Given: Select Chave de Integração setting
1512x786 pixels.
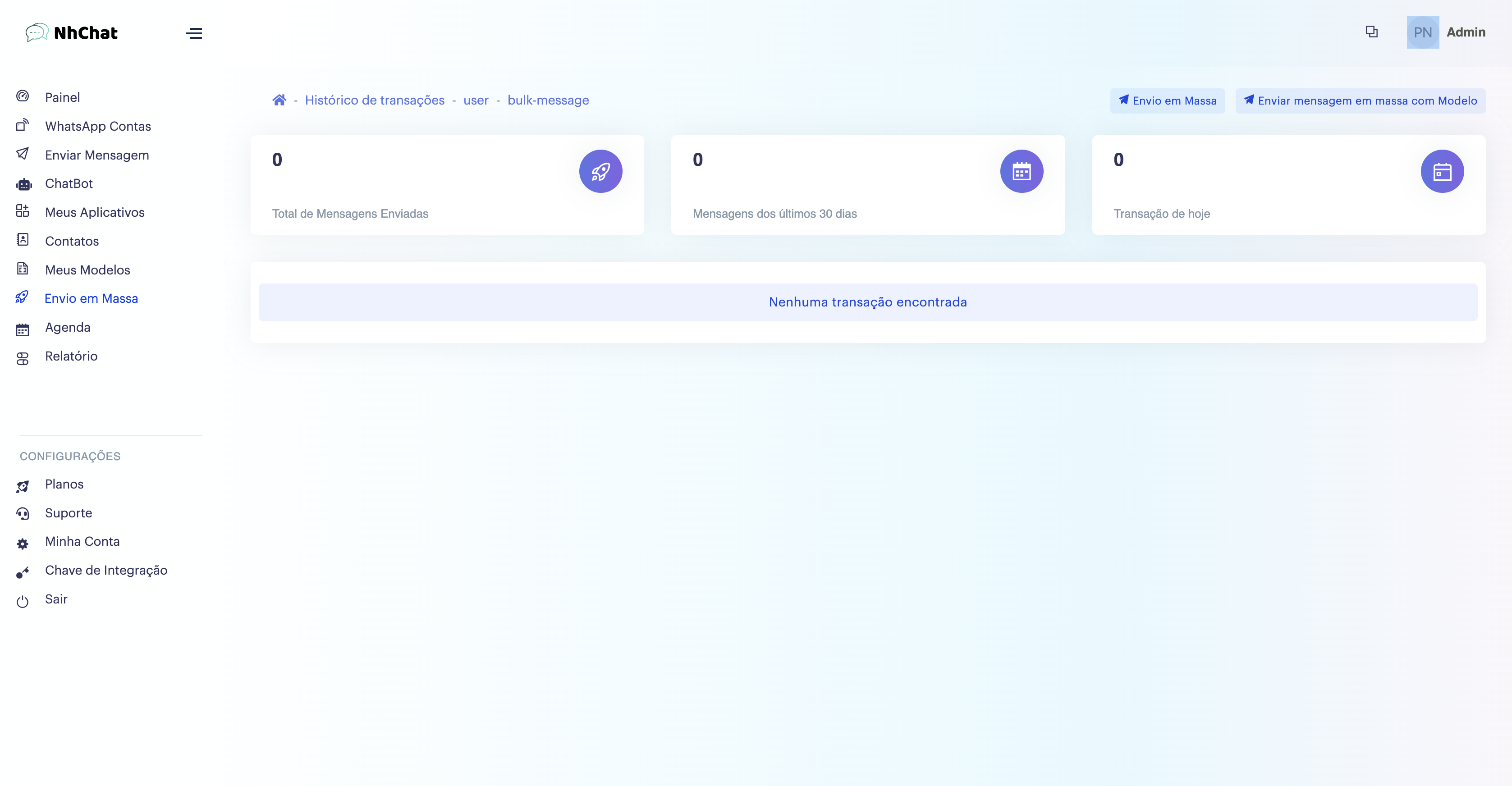Looking at the screenshot, I should point(105,570).
